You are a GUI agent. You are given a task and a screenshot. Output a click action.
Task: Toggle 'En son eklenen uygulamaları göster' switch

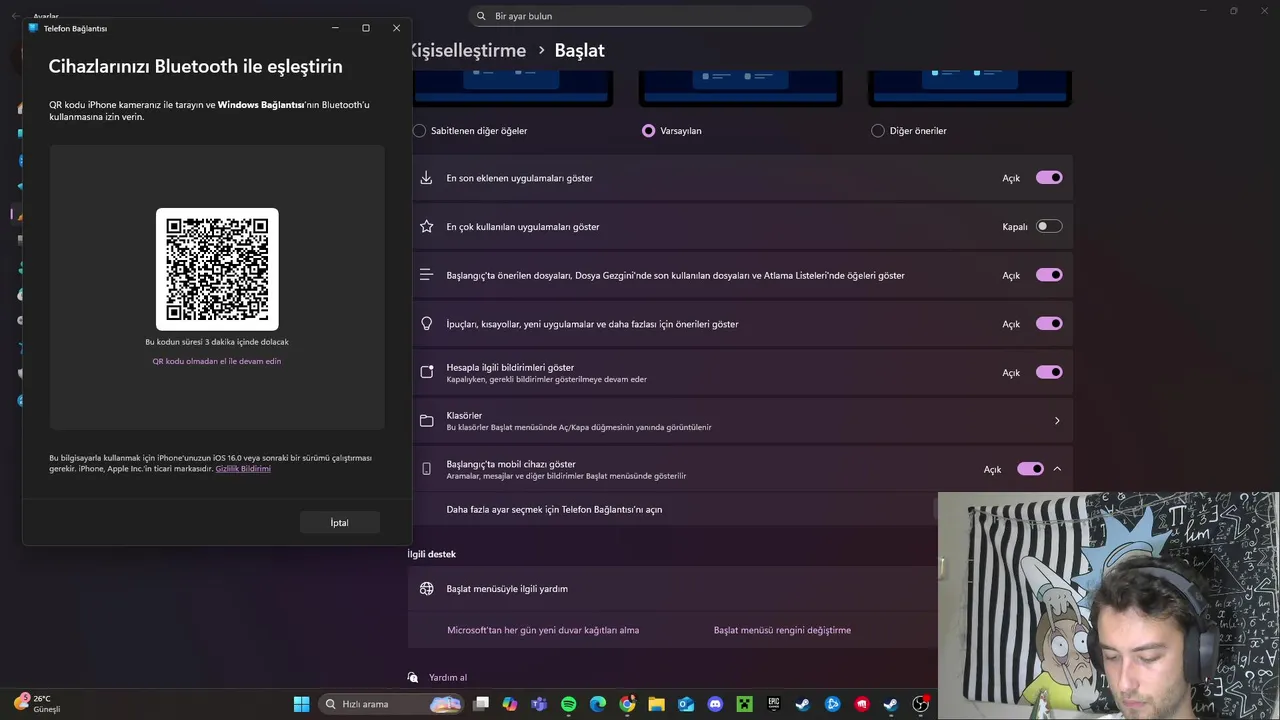(x=1049, y=178)
